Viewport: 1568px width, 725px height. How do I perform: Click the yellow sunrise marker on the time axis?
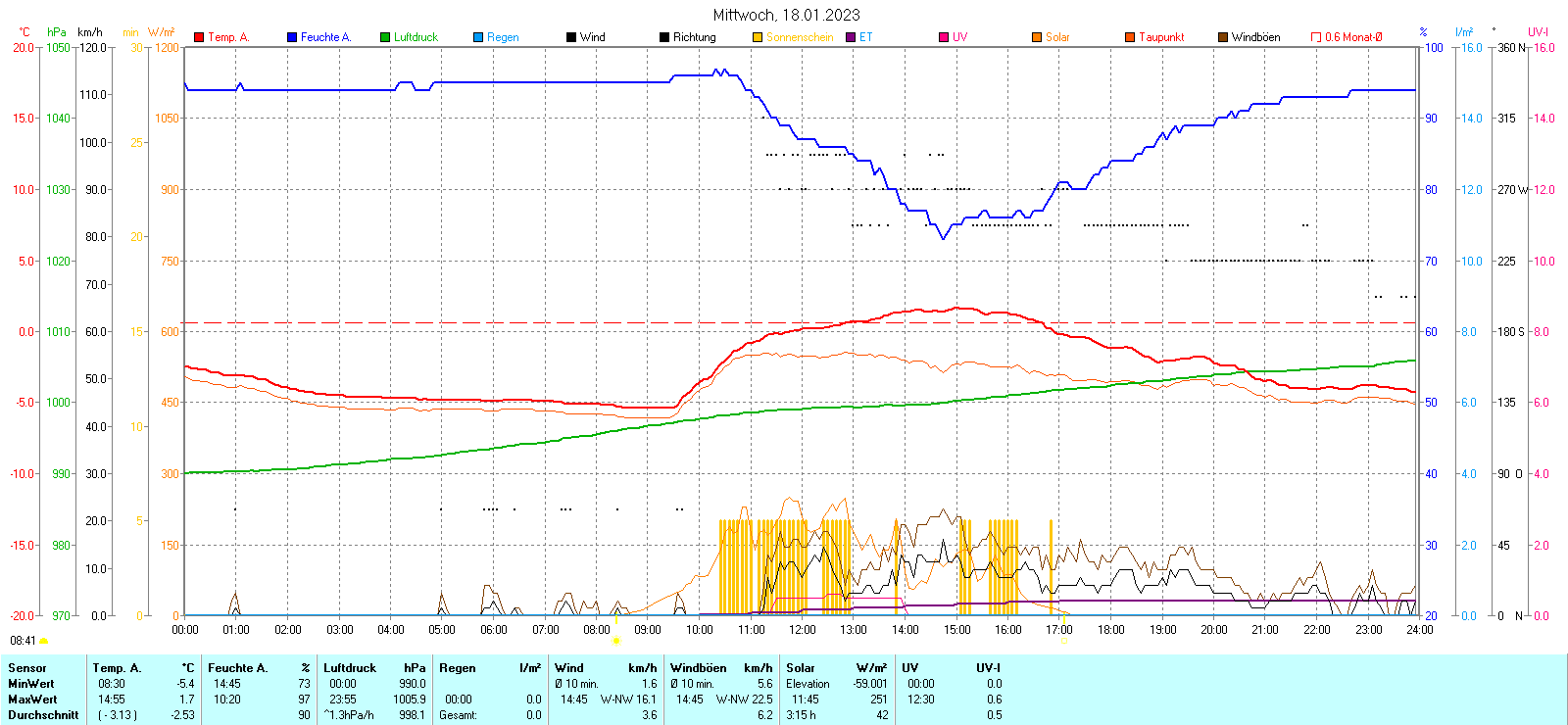(615, 641)
